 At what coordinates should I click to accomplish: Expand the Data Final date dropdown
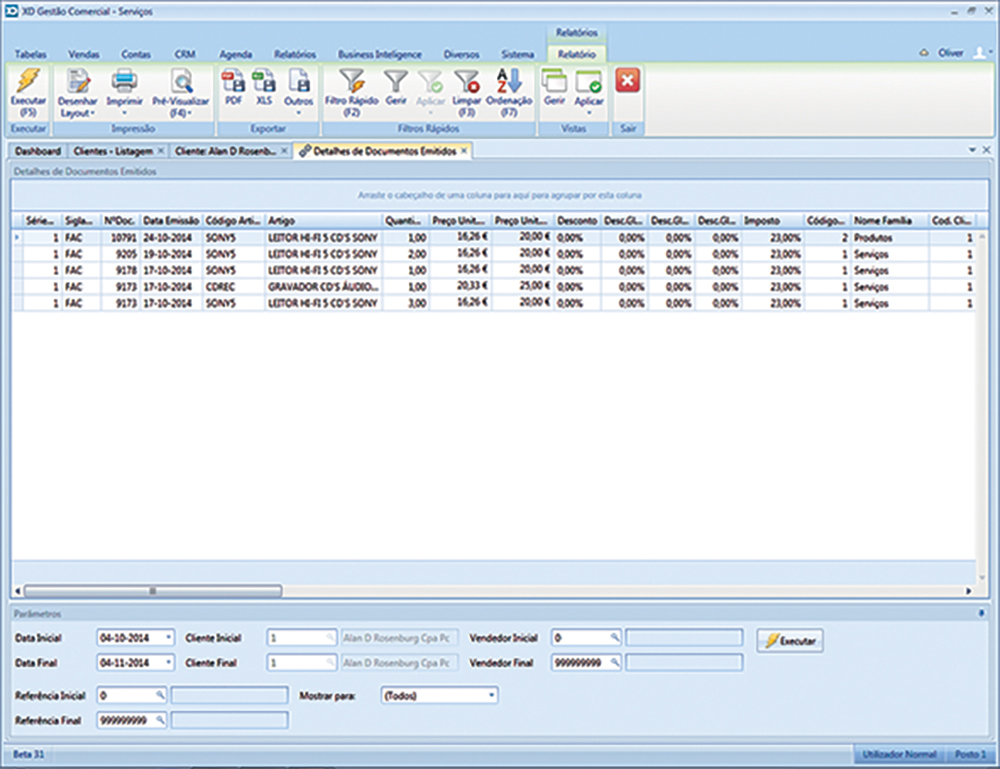168,662
